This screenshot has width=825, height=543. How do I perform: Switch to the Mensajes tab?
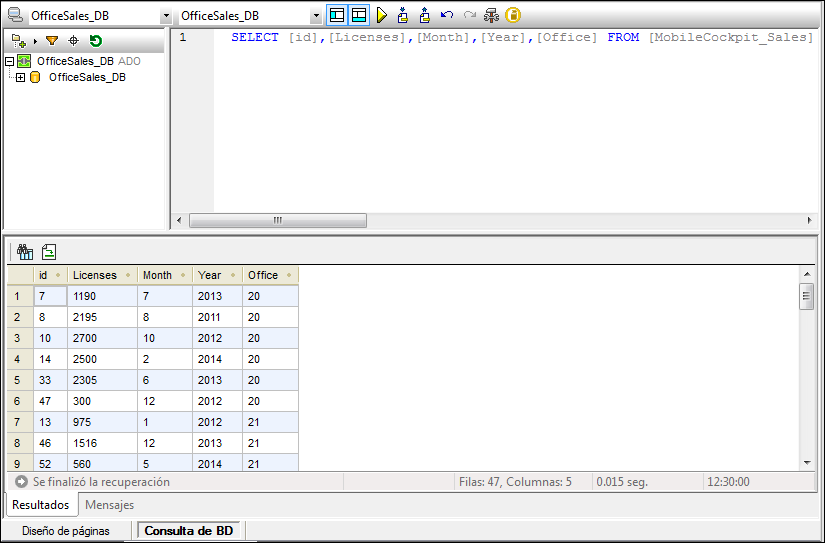pos(109,505)
